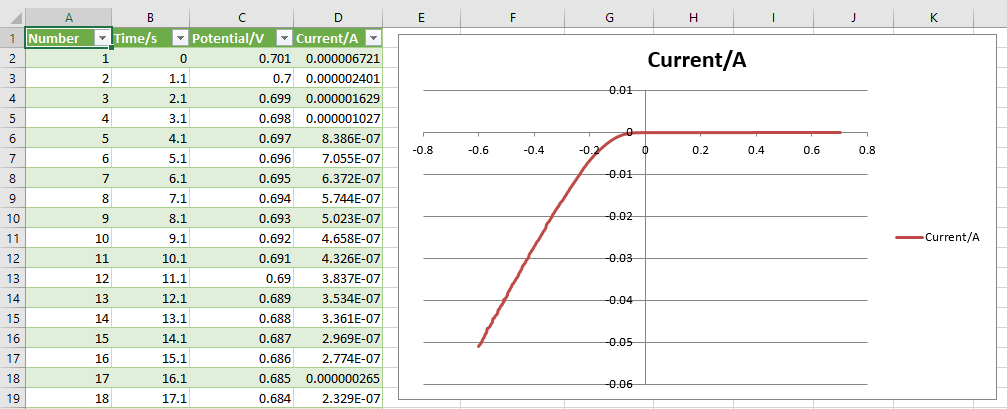The height and width of the screenshot is (409, 1007).
Task: Select cell containing 8.386E-07
Action: click(x=337, y=138)
